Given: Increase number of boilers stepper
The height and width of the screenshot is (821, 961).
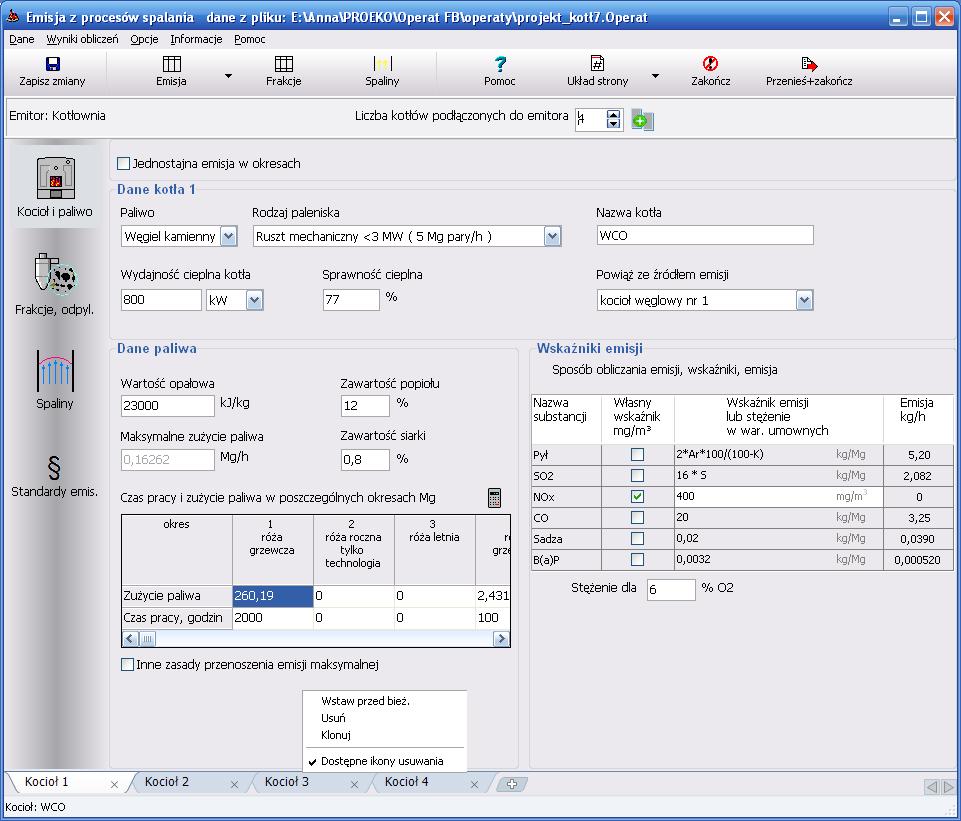Looking at the screenshot, I should pyautogui.click(x=613, y=114).
